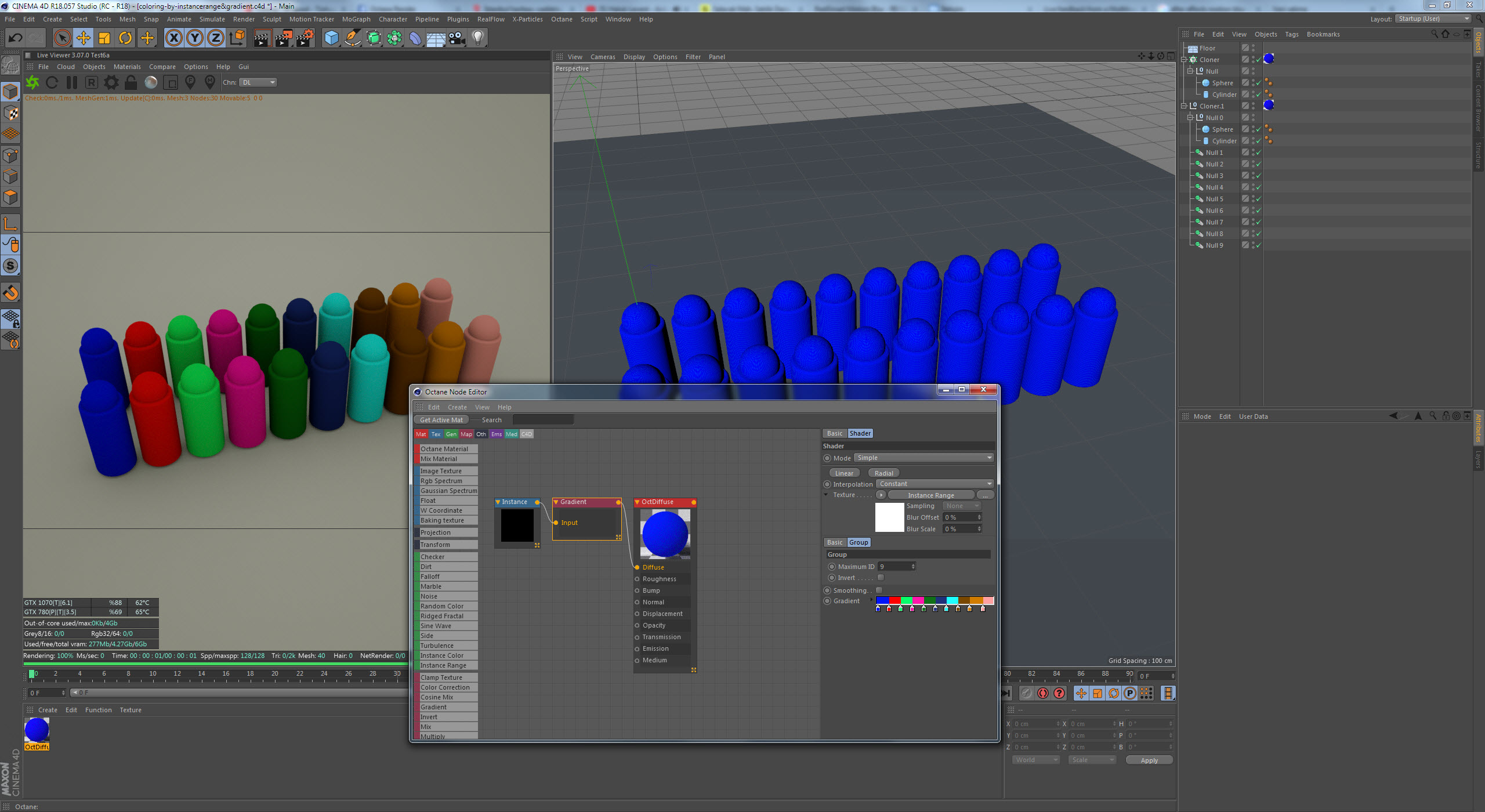
Task: Click the Undo arrow icon
Action: [15, 38]
